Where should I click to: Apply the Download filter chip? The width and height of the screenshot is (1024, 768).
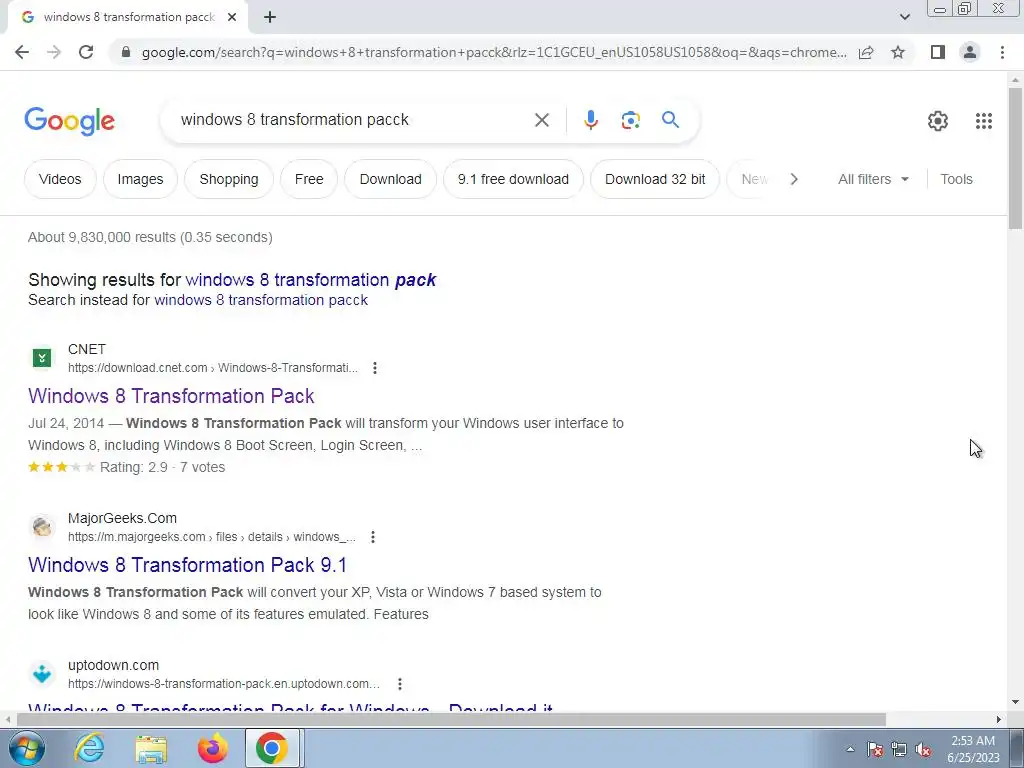391,179
